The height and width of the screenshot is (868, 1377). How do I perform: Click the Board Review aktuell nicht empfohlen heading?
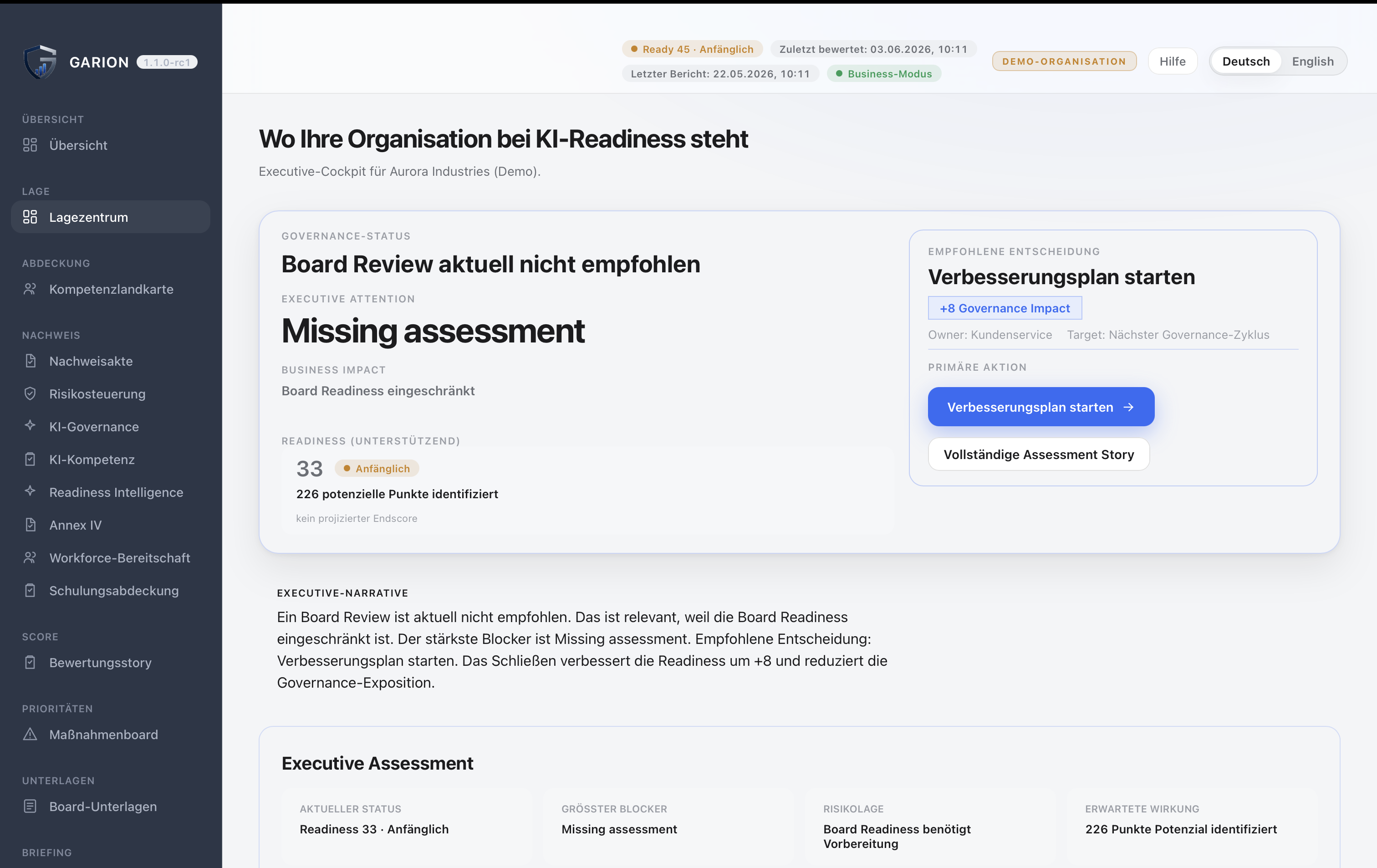(x=490, y=264)
